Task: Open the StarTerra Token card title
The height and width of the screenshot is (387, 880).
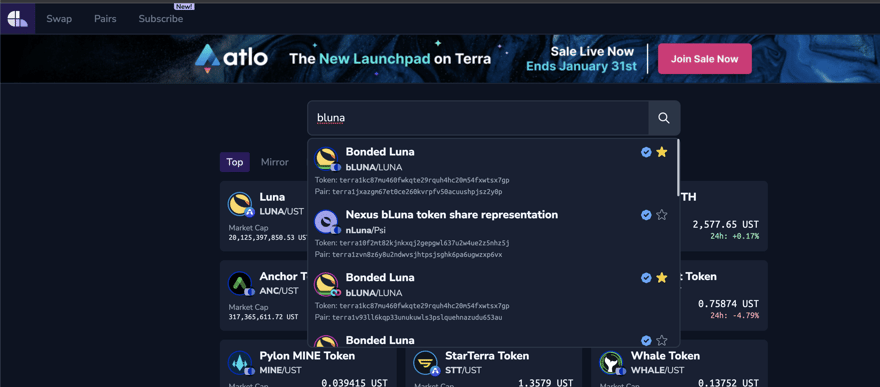Action: (487, 356)
